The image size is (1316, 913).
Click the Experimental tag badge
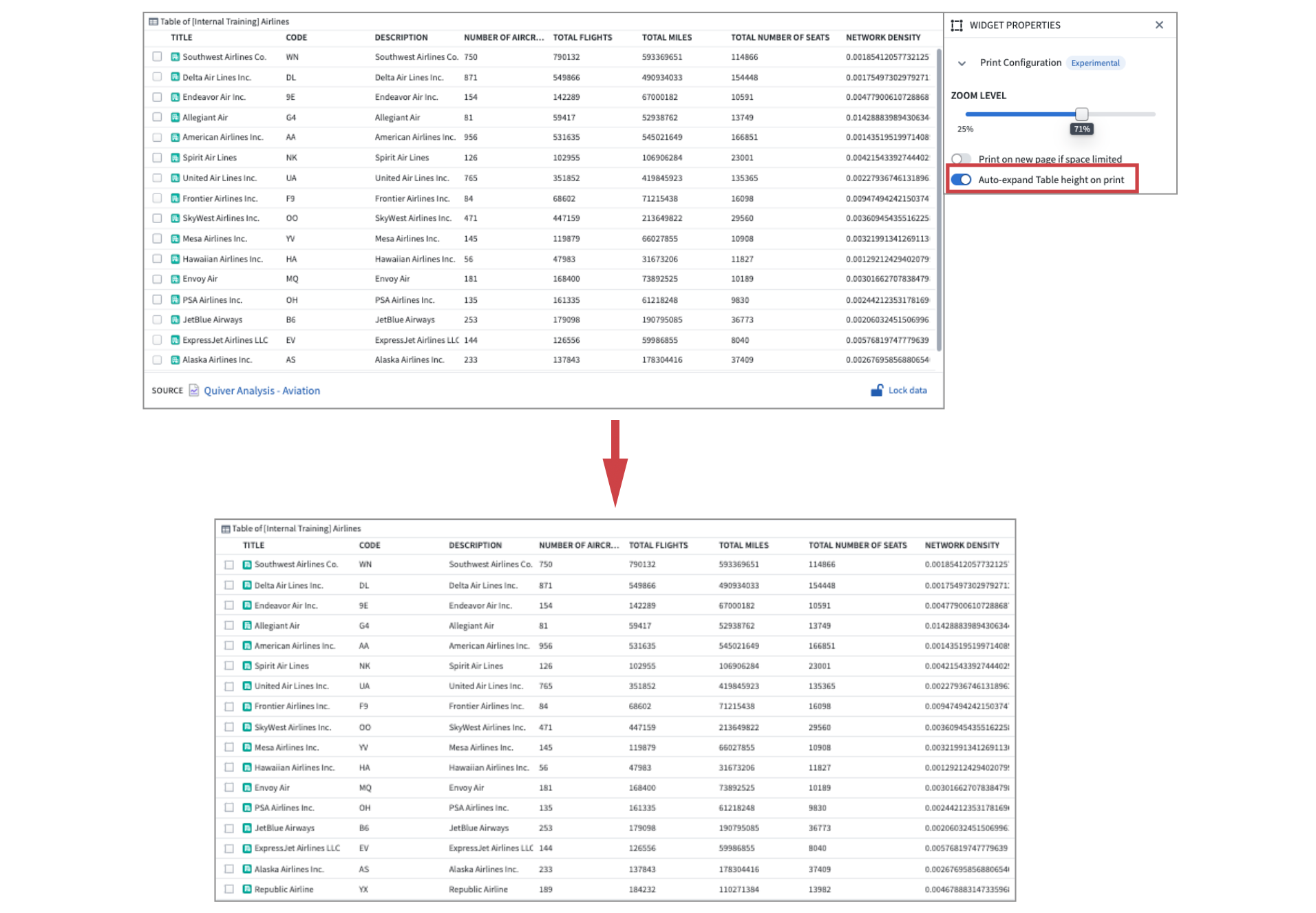pyautogui.click(x=1095, y=63)
